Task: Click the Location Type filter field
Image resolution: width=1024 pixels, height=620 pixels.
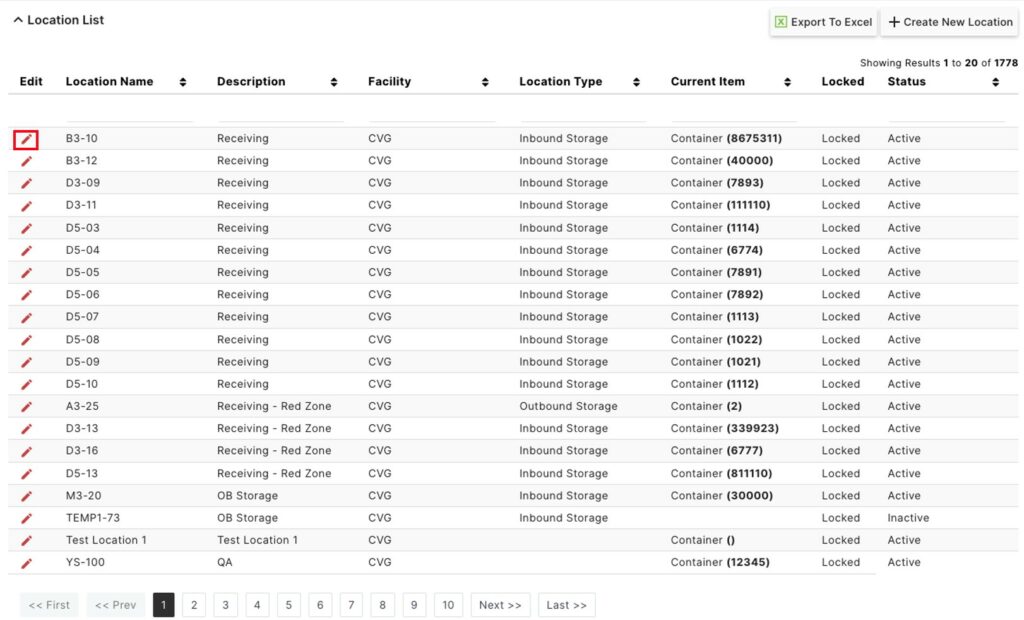Action: [583, 112]
